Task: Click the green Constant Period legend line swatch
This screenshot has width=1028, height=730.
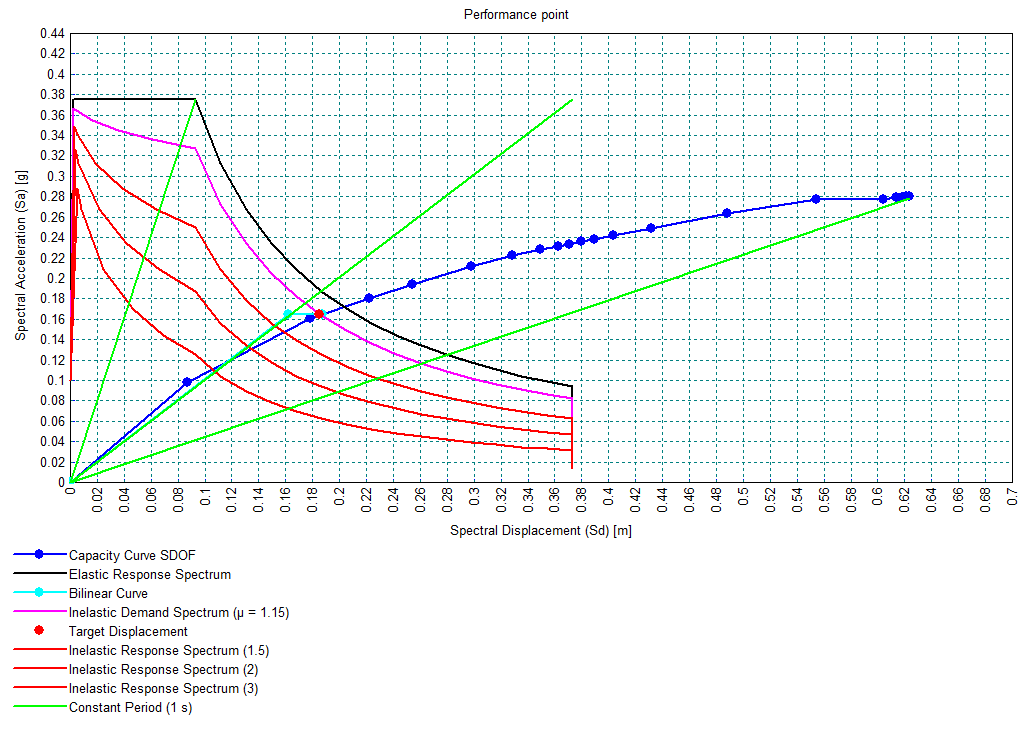Action: 38,707
